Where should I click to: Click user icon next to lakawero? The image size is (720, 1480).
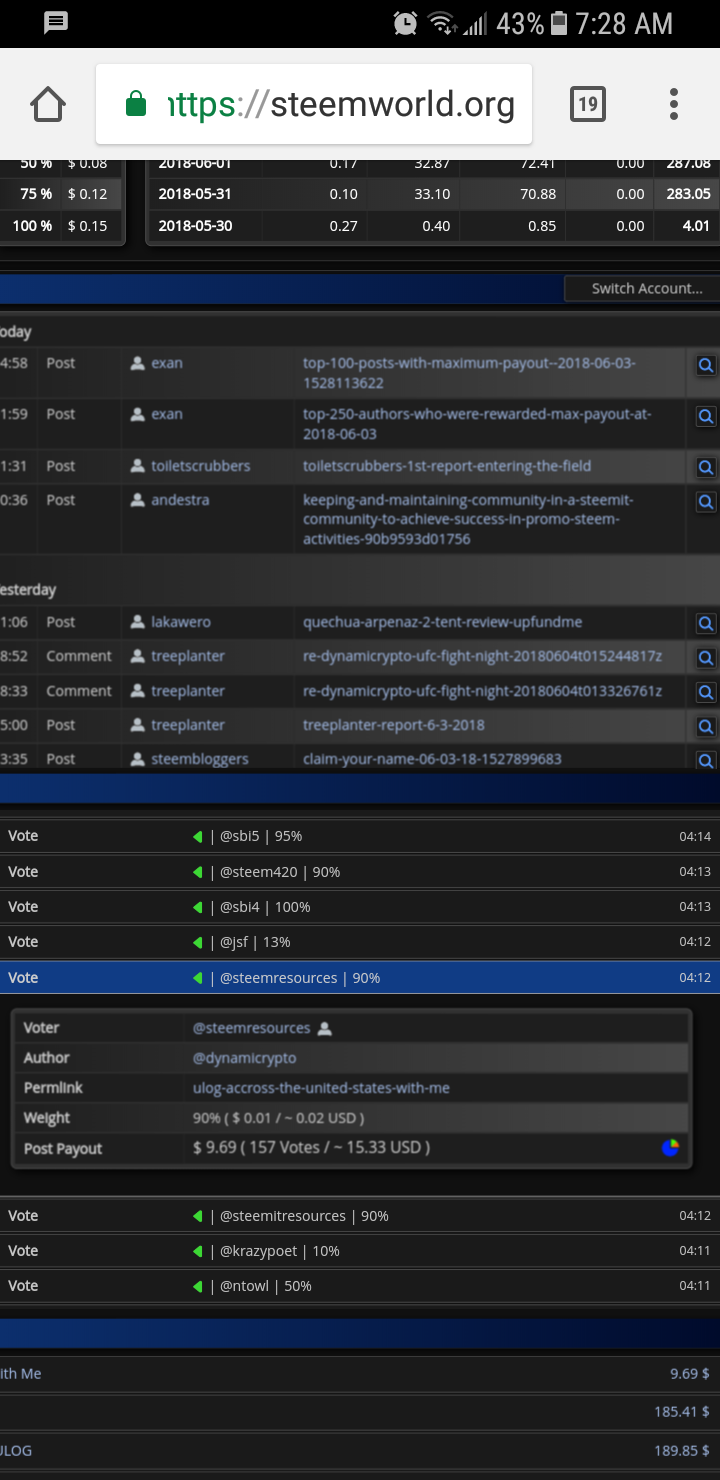click(138, 622)
